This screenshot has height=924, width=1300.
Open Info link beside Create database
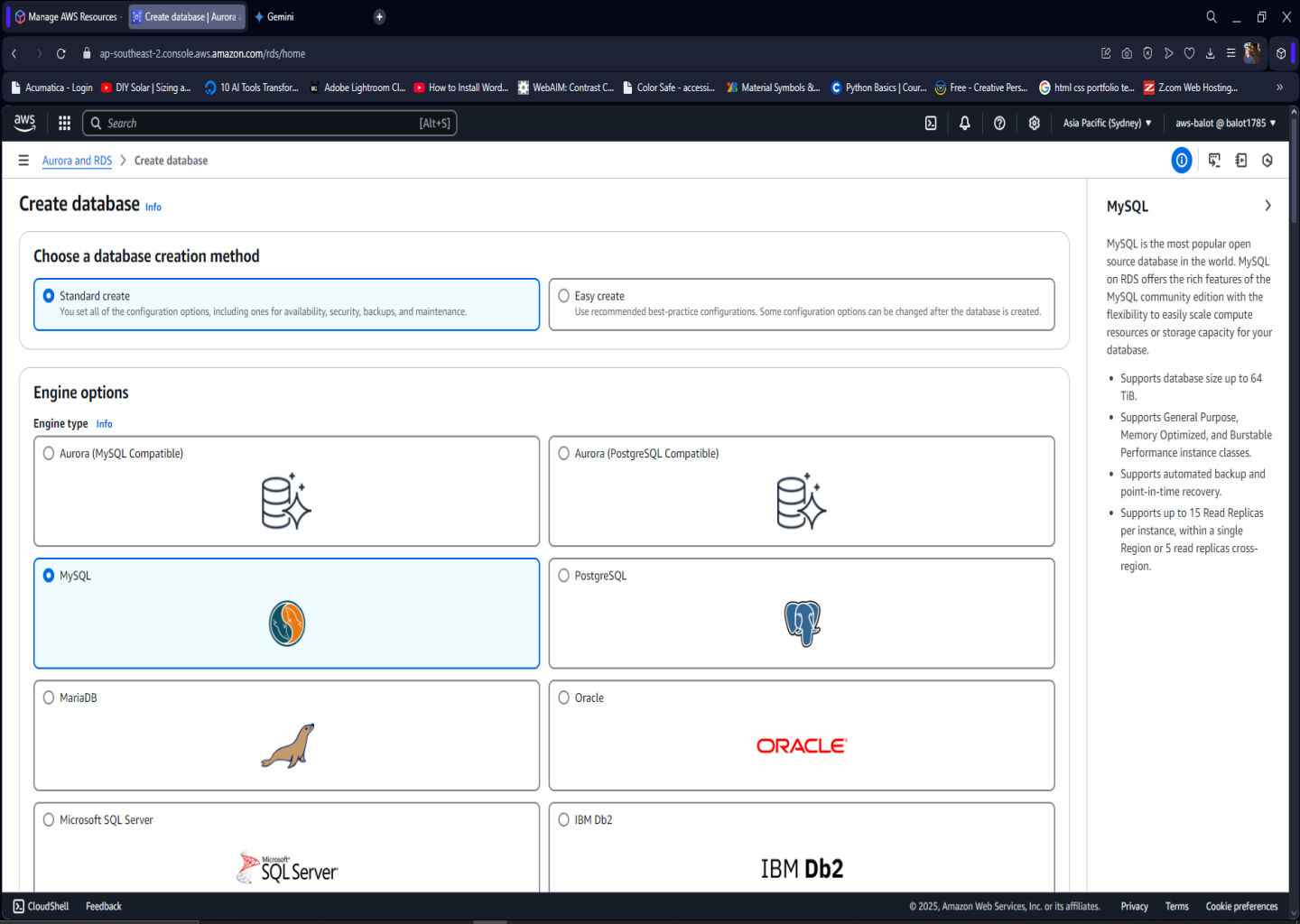click(153, 208)
